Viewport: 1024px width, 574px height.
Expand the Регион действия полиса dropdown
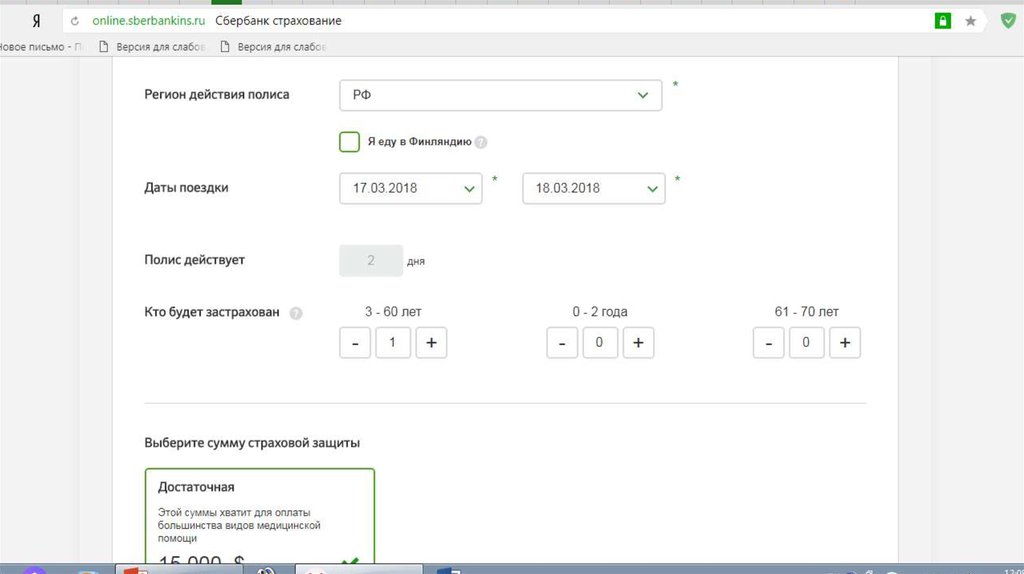tap(500, 95)
